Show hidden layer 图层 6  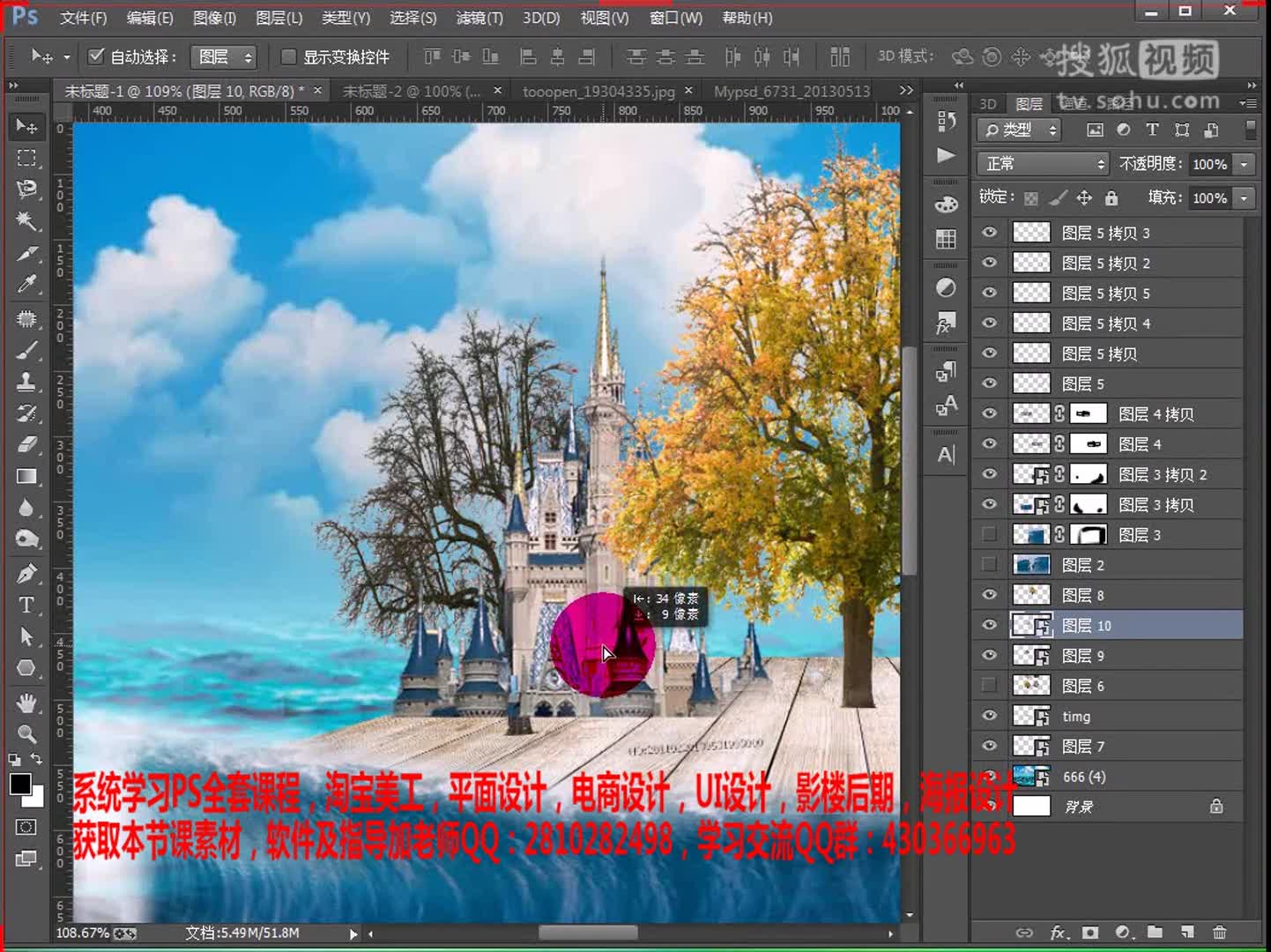[989, 685]
